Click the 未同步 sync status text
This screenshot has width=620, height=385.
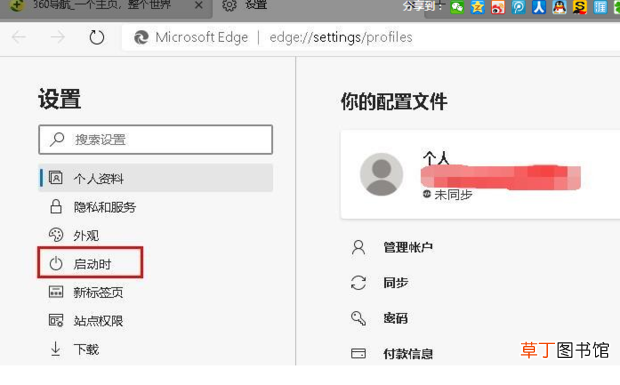click(453, 195)
